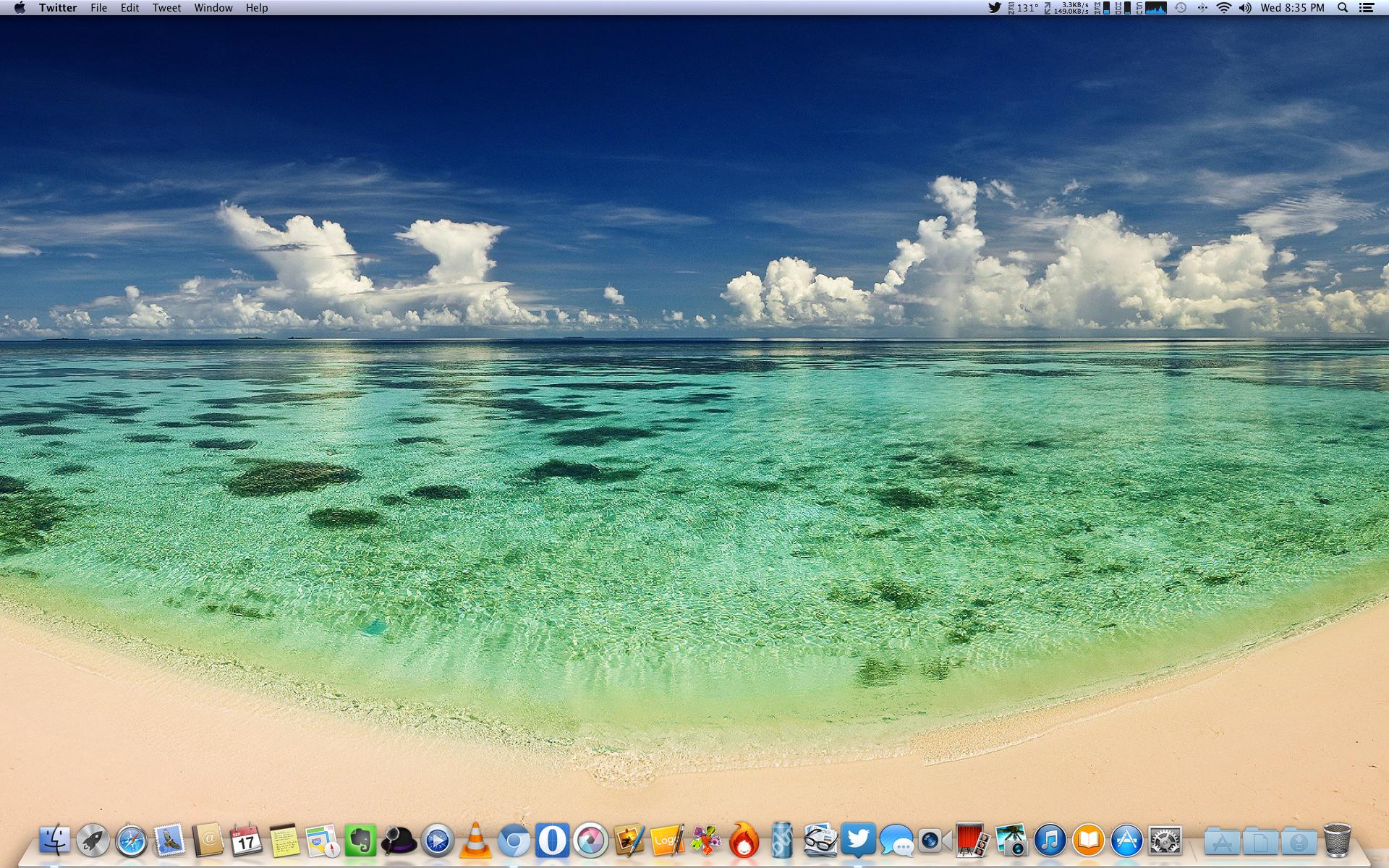Image resolution: width=1389 pixels, height=868 pixels.
Task: Open the Tweet menu
Action: (166, 8)
